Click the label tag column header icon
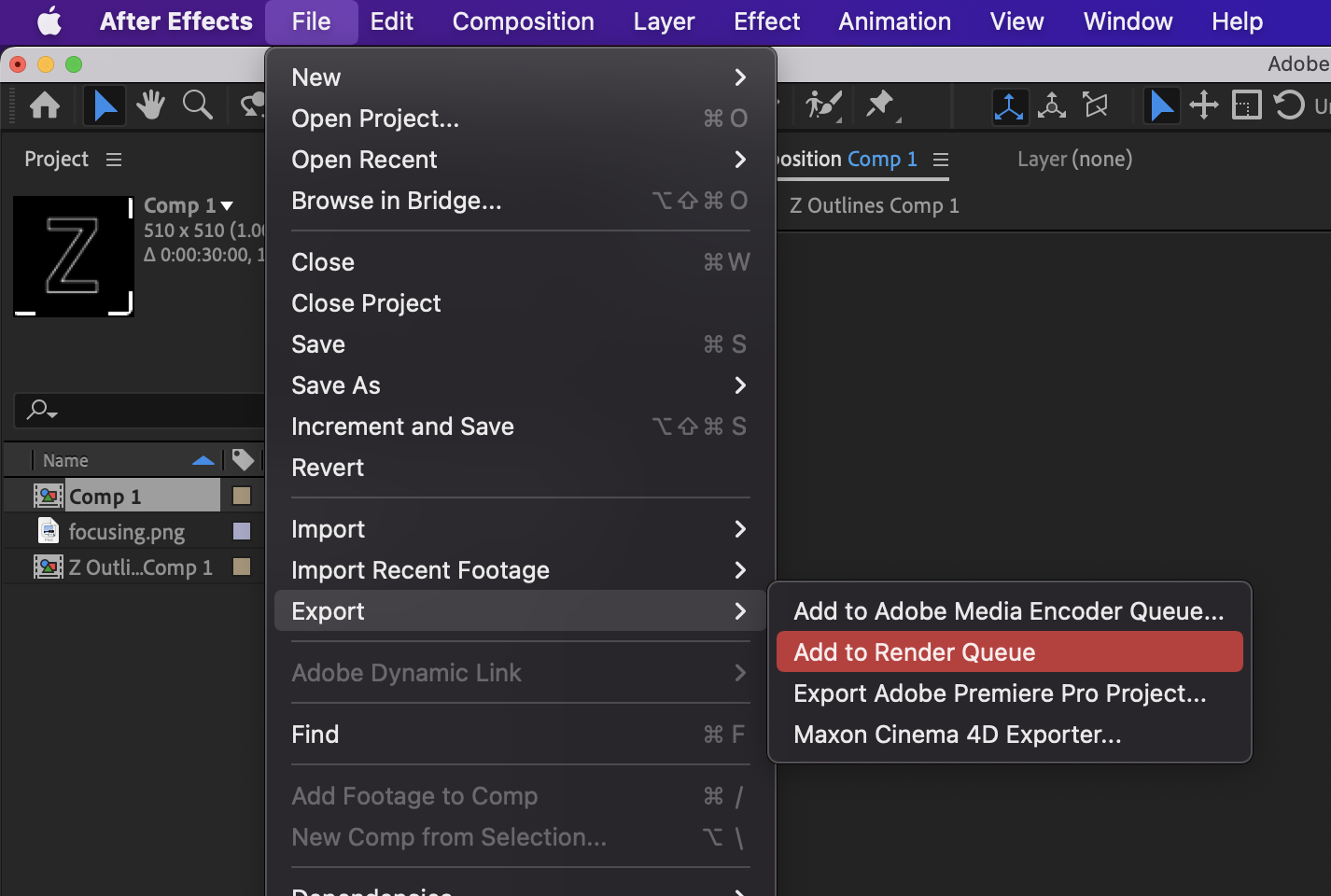The height and width of the screenshot is (896, 1331). [x=243, y=460]
